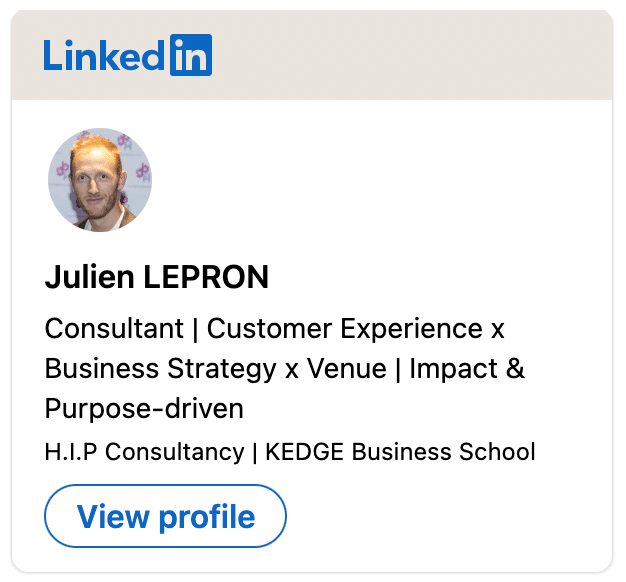Click the word "Consultant" in the headline
This screenshot has width=626, height=582.
114,329
